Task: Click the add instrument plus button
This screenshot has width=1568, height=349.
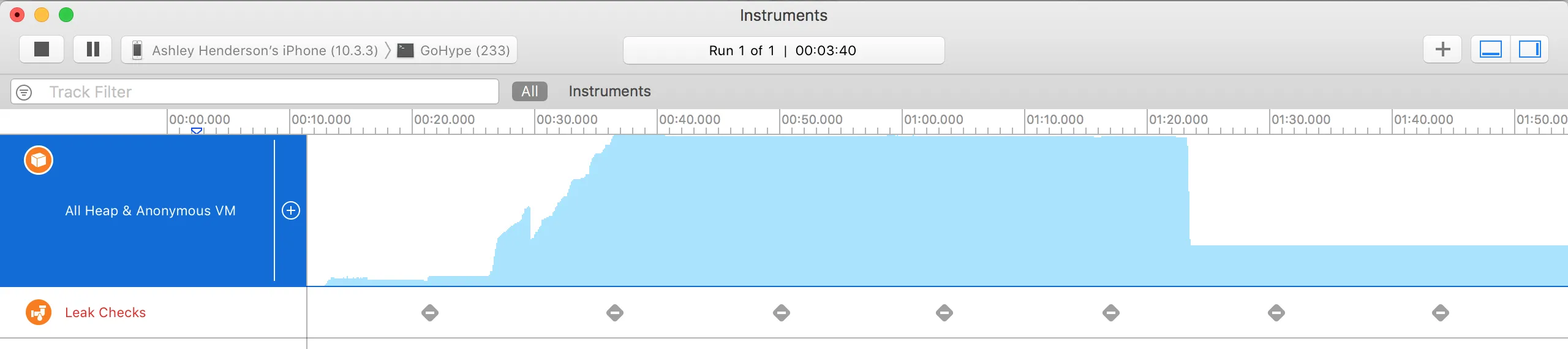Action: tap(1442, 50)
